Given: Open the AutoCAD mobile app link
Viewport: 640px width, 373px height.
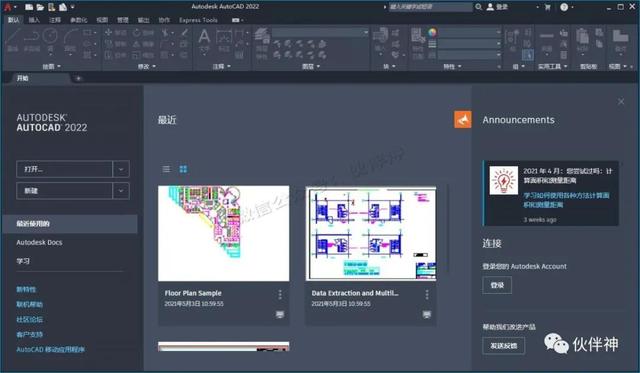Looking at the screenshot, I should click(x=50, y=349).
